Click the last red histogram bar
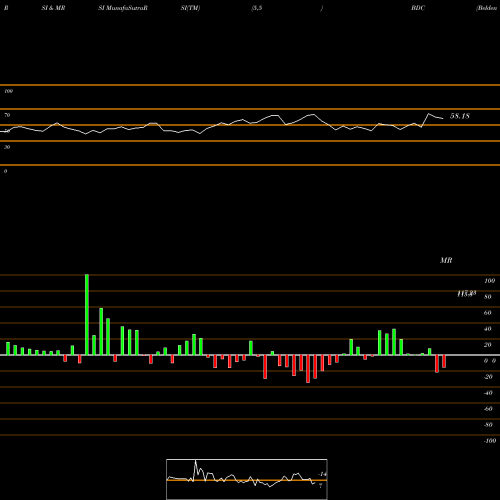 coord(444,361)
